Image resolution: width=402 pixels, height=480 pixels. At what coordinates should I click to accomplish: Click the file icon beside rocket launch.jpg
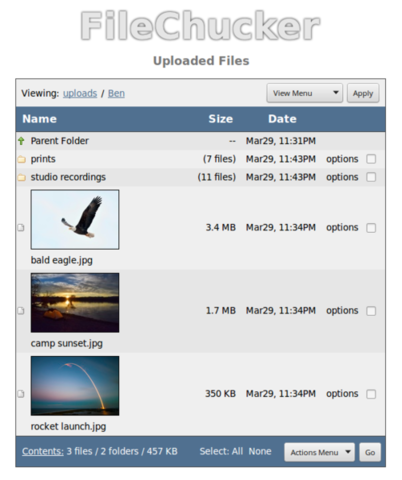[x=21, y=394]
